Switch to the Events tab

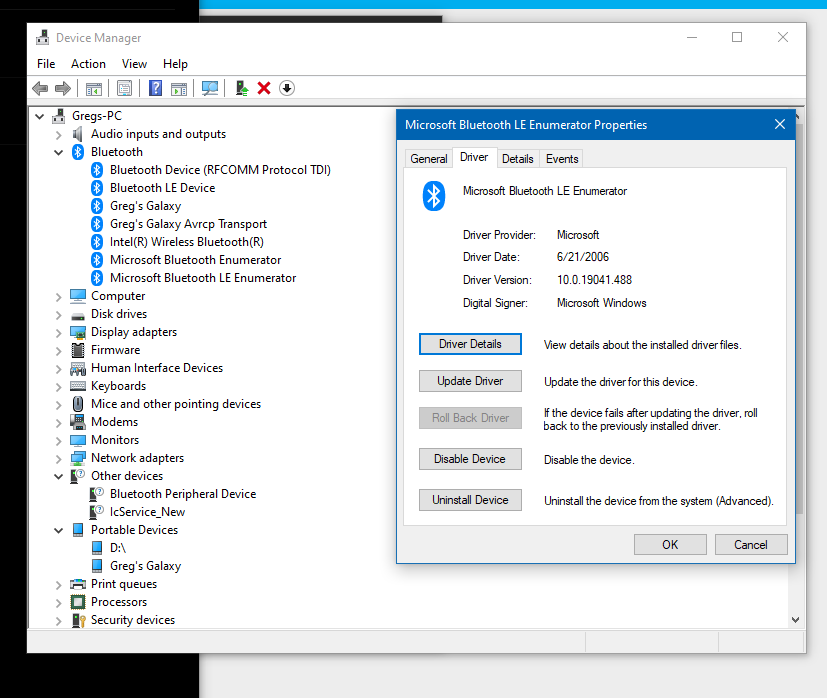[562, 159]
